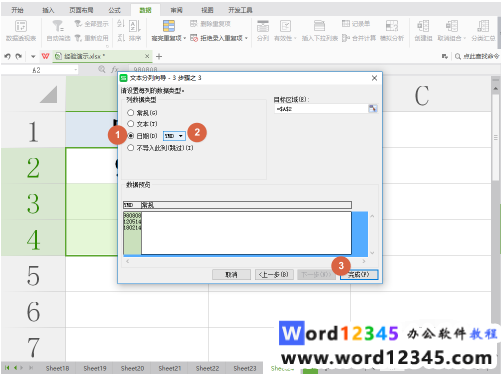Click the 高亮重复项 highlight duplicates icon
This screenshot has width=502, height=374.
pyautogui.click(x=169, y=26)
